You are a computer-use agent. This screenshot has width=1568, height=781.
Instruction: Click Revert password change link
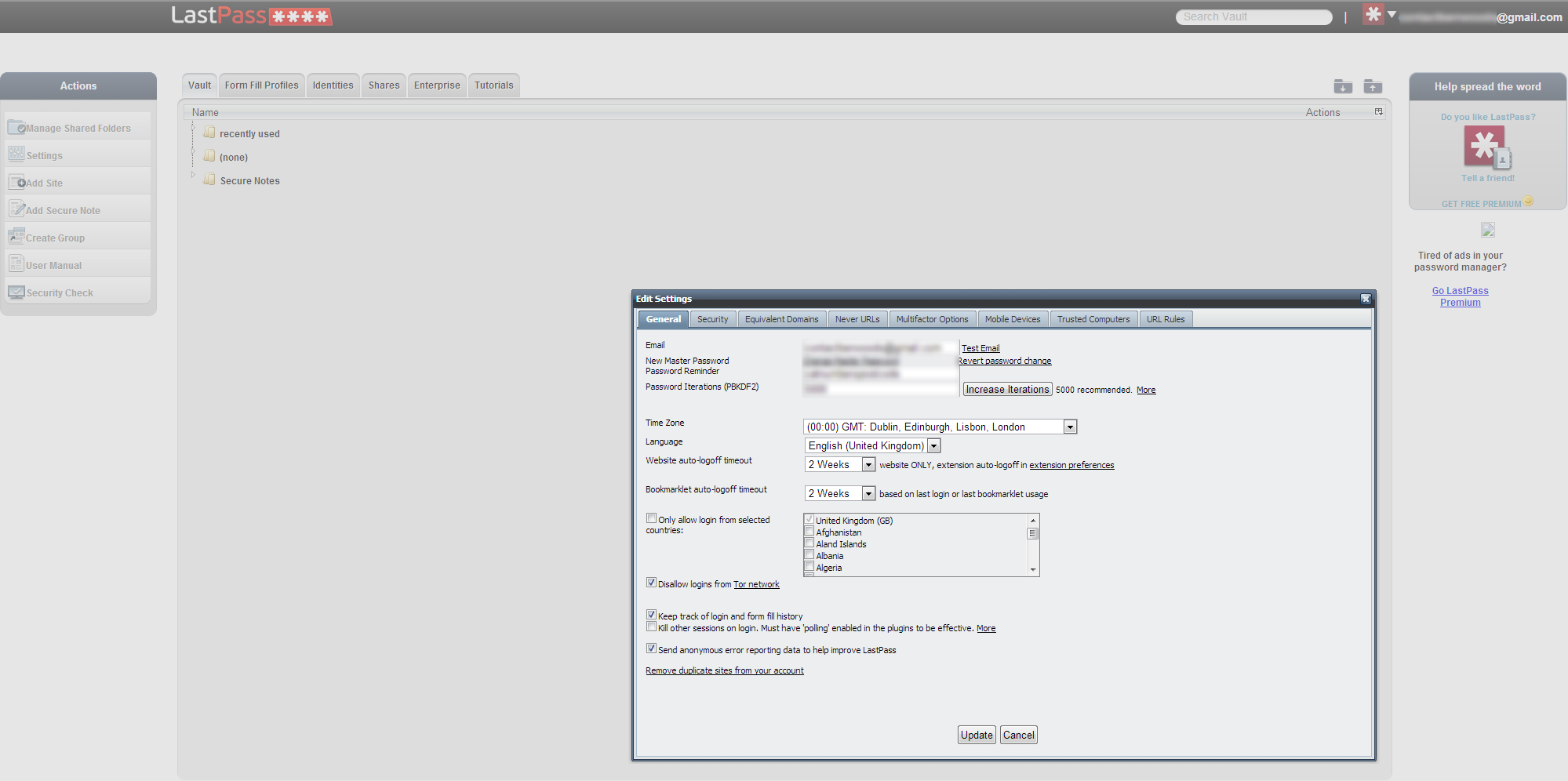(x=1005, y=361)
